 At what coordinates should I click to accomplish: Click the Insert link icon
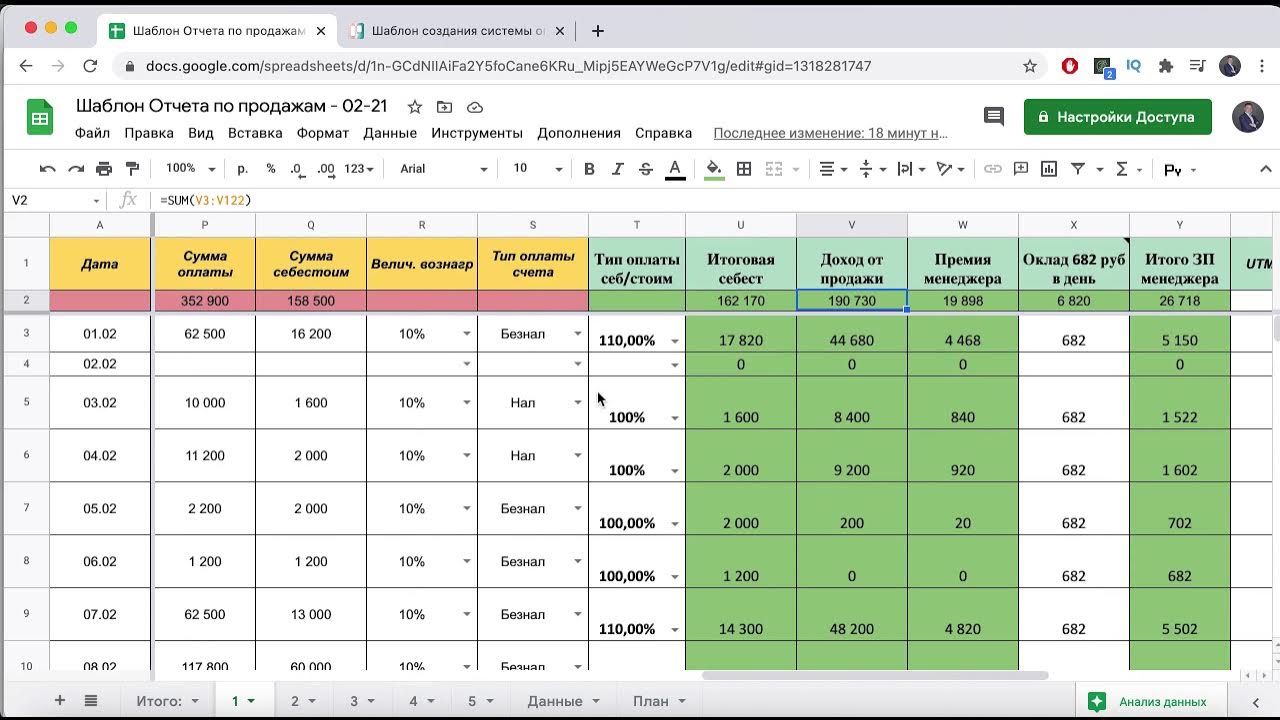coord(992,169)
